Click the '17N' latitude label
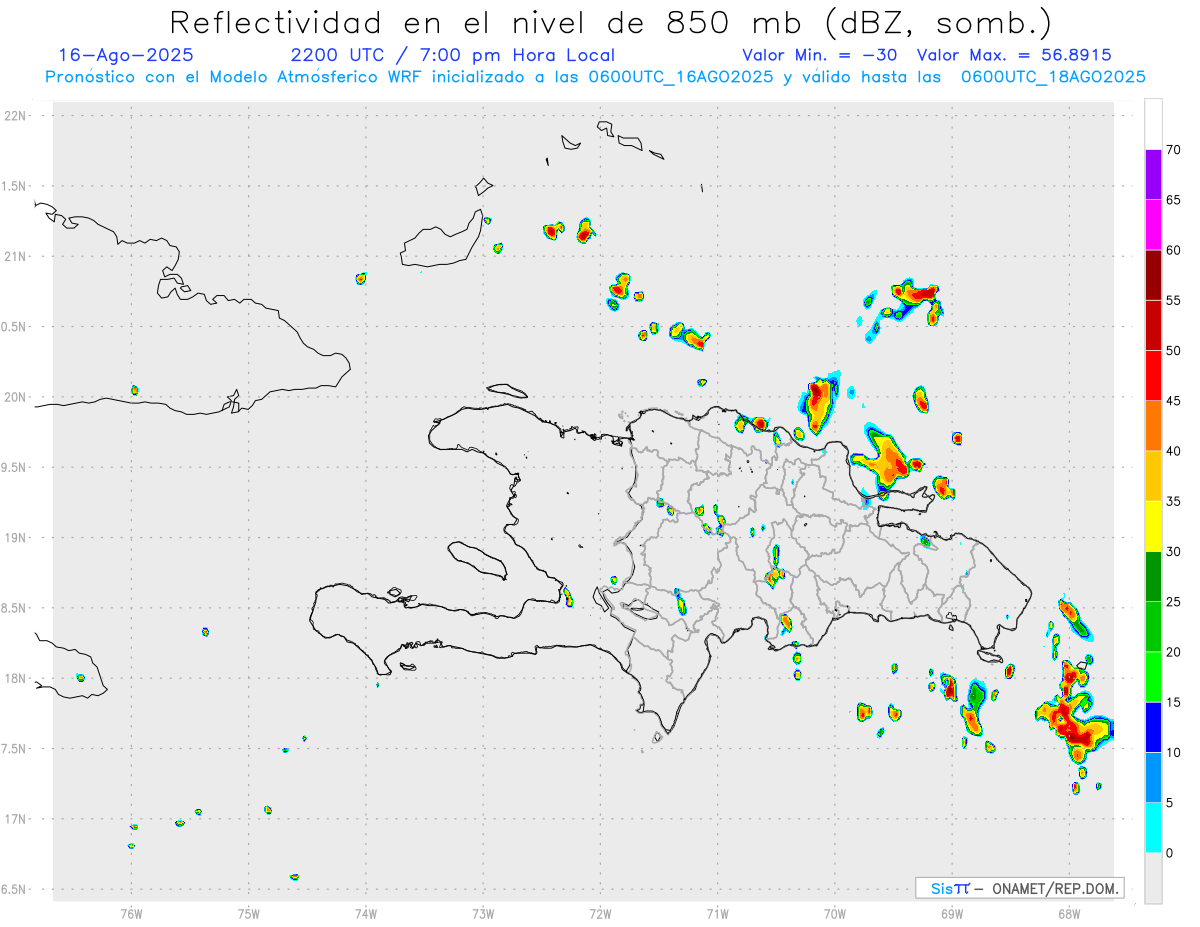The image size is (1200, 927). coord(17,819)
